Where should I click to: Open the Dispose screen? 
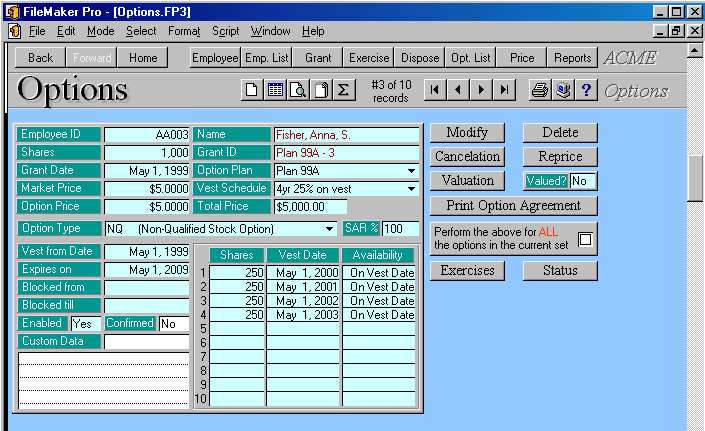pyautogui.click(x=420, y=58)
